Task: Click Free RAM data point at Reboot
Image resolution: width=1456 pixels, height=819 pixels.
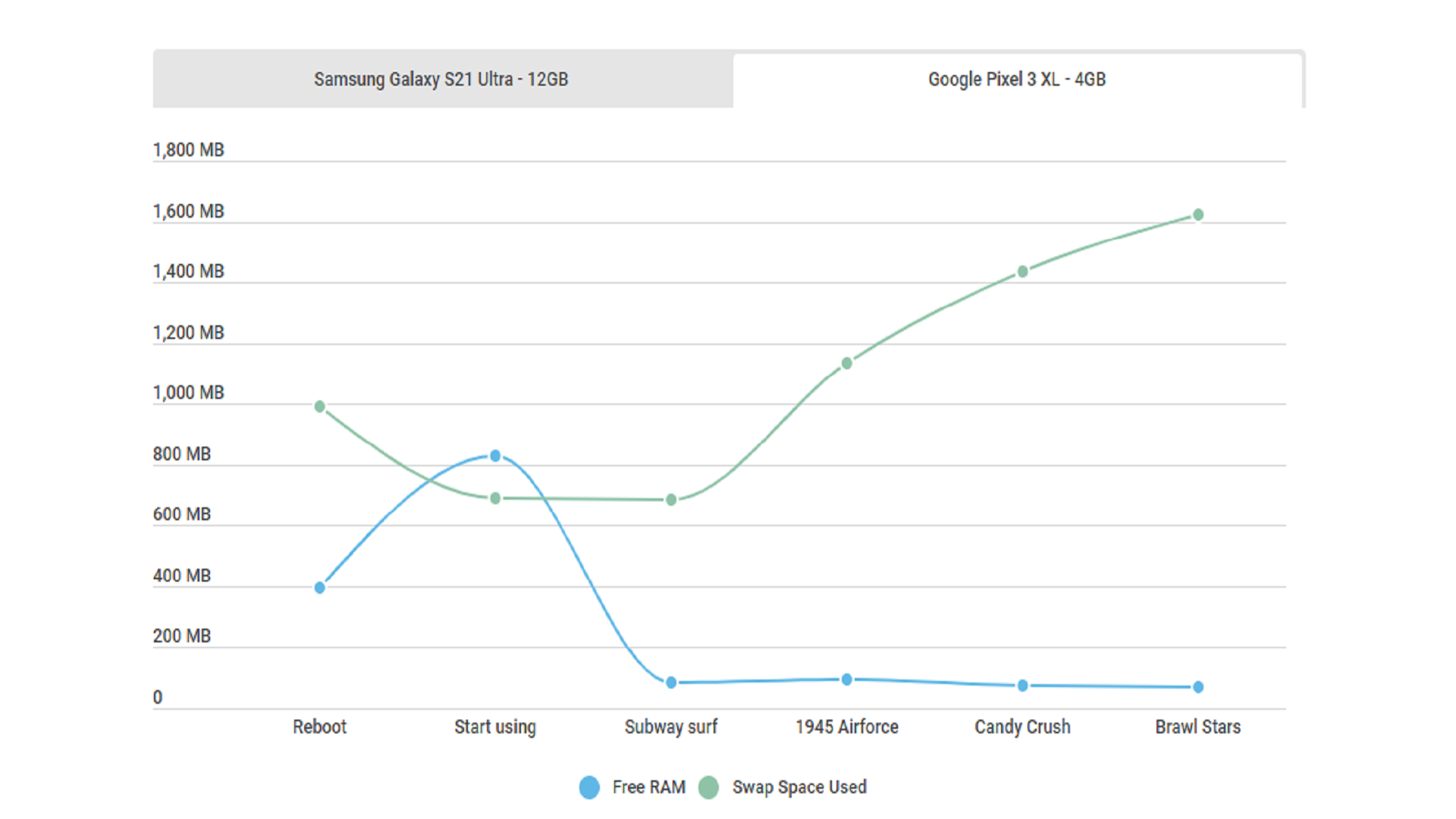Action: pyautogui.click(x=320, y=588)
